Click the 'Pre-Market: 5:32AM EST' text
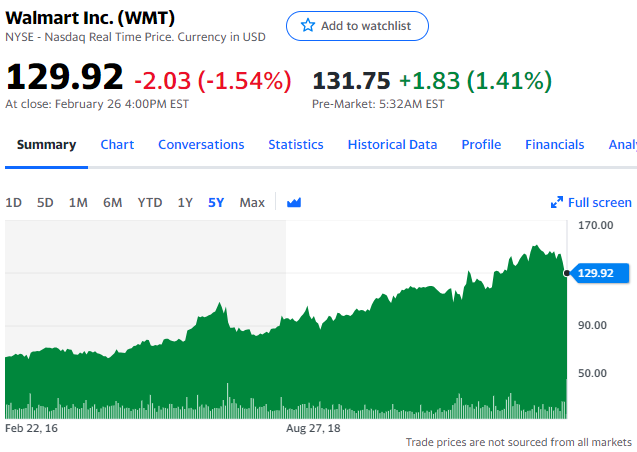The width and height of the screenshot is (637, 452). coord(378,104)
